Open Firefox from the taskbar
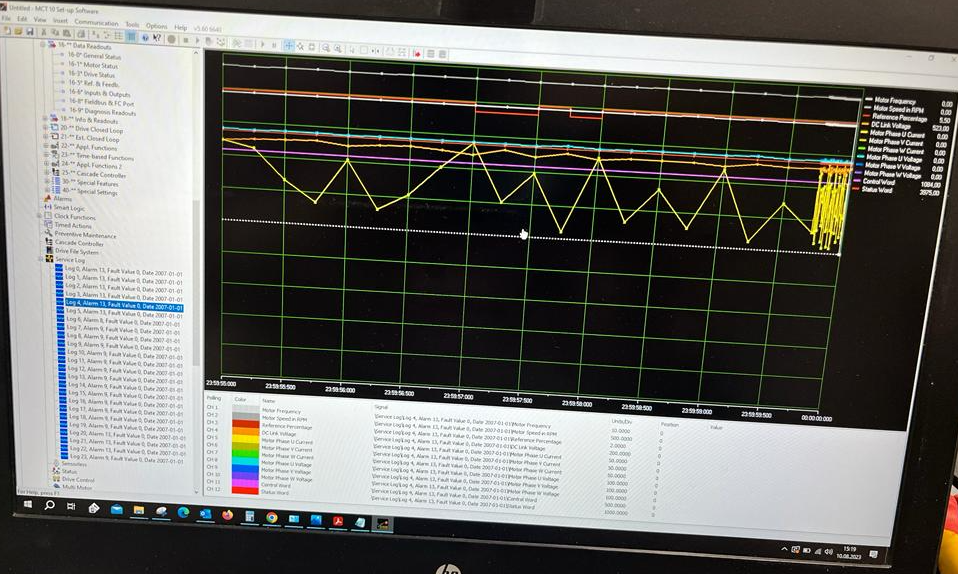Screen dimensions: 958x574 [227, 515]
